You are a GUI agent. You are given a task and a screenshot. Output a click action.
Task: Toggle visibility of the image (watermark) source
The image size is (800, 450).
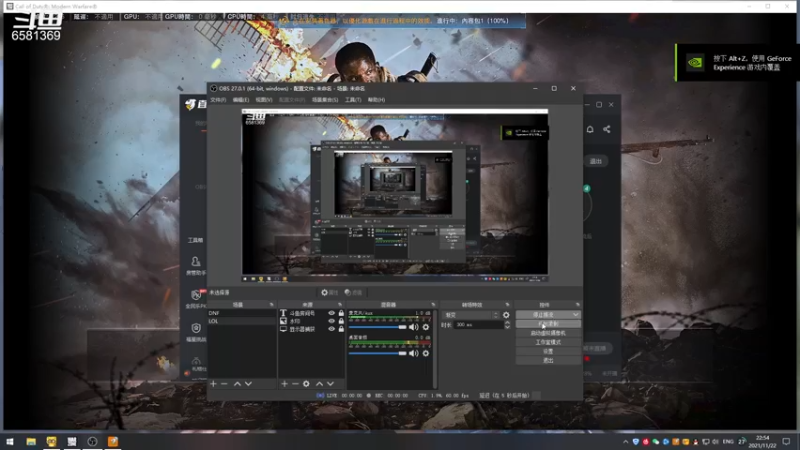(x=332, y=321)
